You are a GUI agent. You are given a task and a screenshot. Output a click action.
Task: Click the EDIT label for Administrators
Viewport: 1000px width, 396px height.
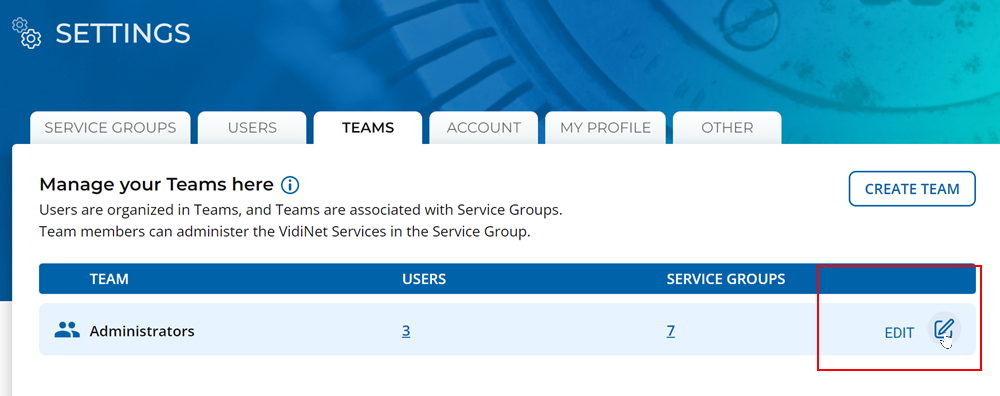tap(899, 332)
